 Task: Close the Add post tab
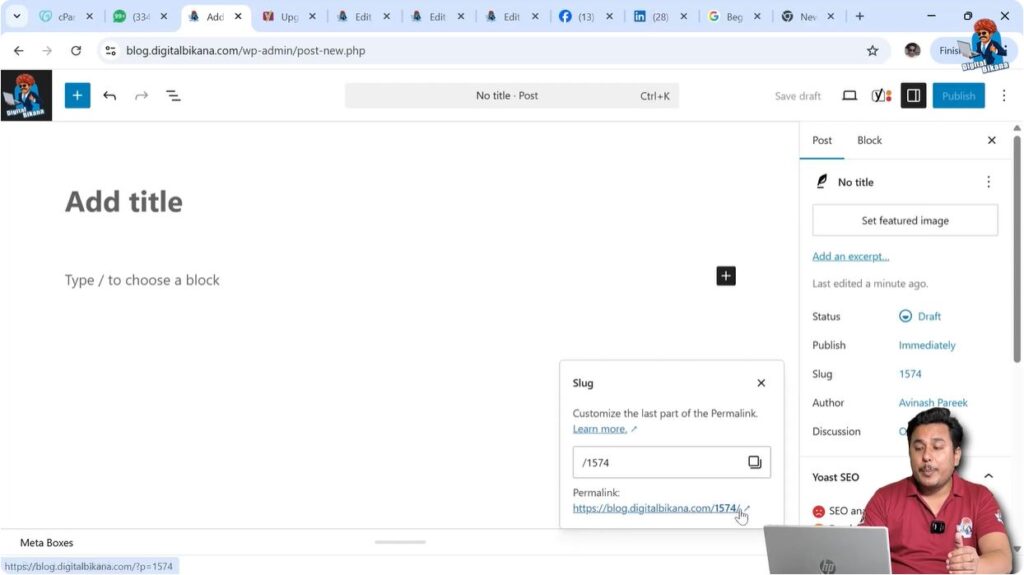click(x=238, y=16)
